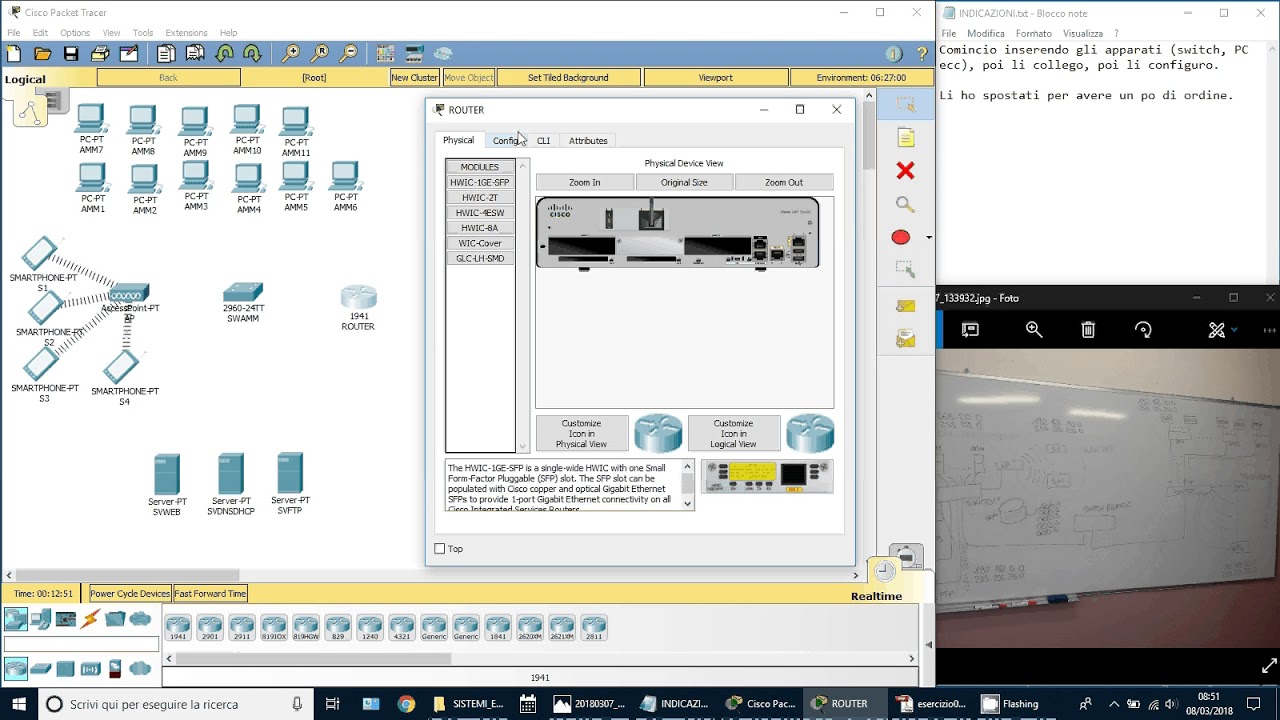Open the custom devices dialog icon
Viewport: 1280px width, 720px height.
click(x=414, y=54)
